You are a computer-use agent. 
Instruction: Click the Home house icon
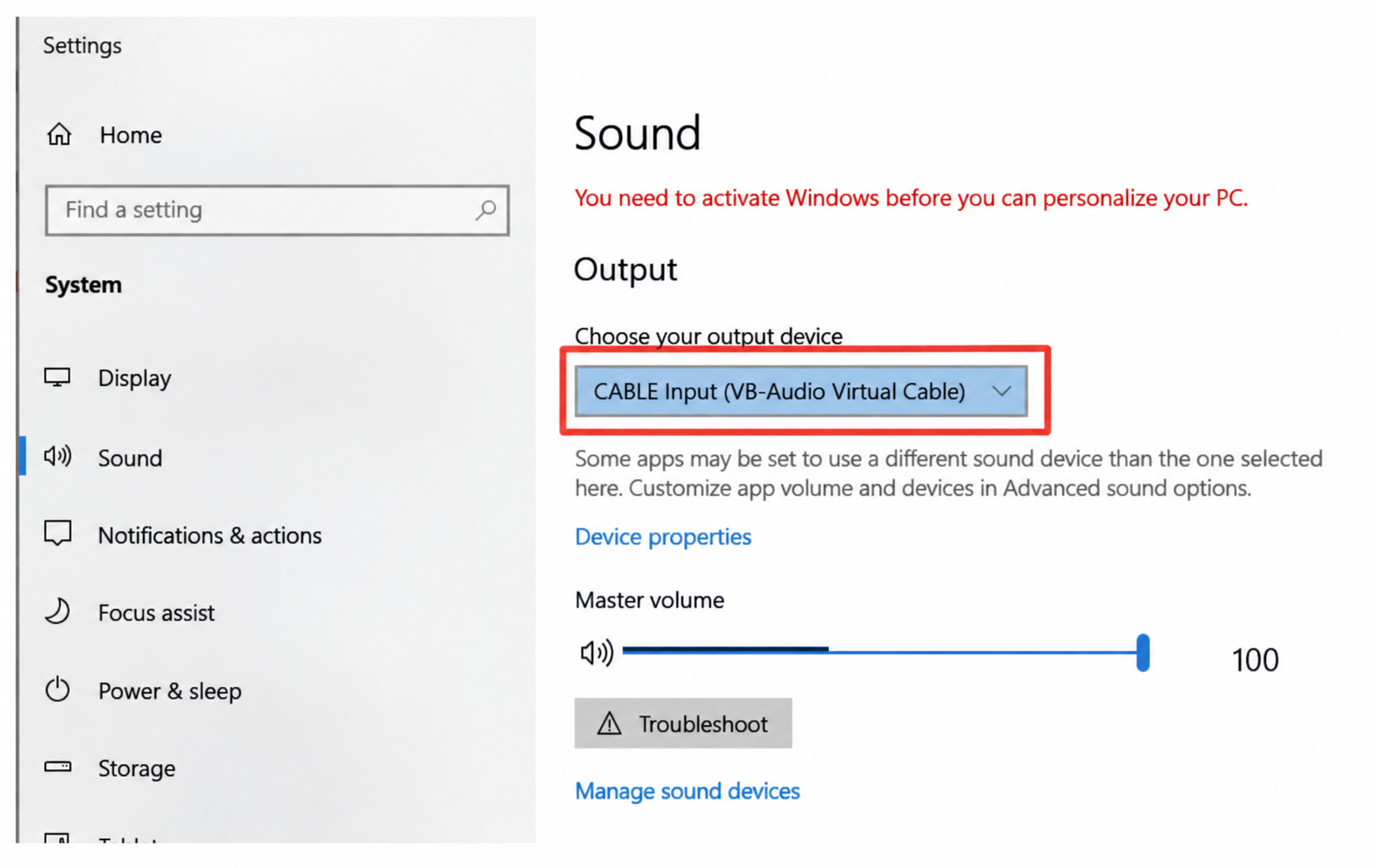pyautogui.click(x=59, y=134)
